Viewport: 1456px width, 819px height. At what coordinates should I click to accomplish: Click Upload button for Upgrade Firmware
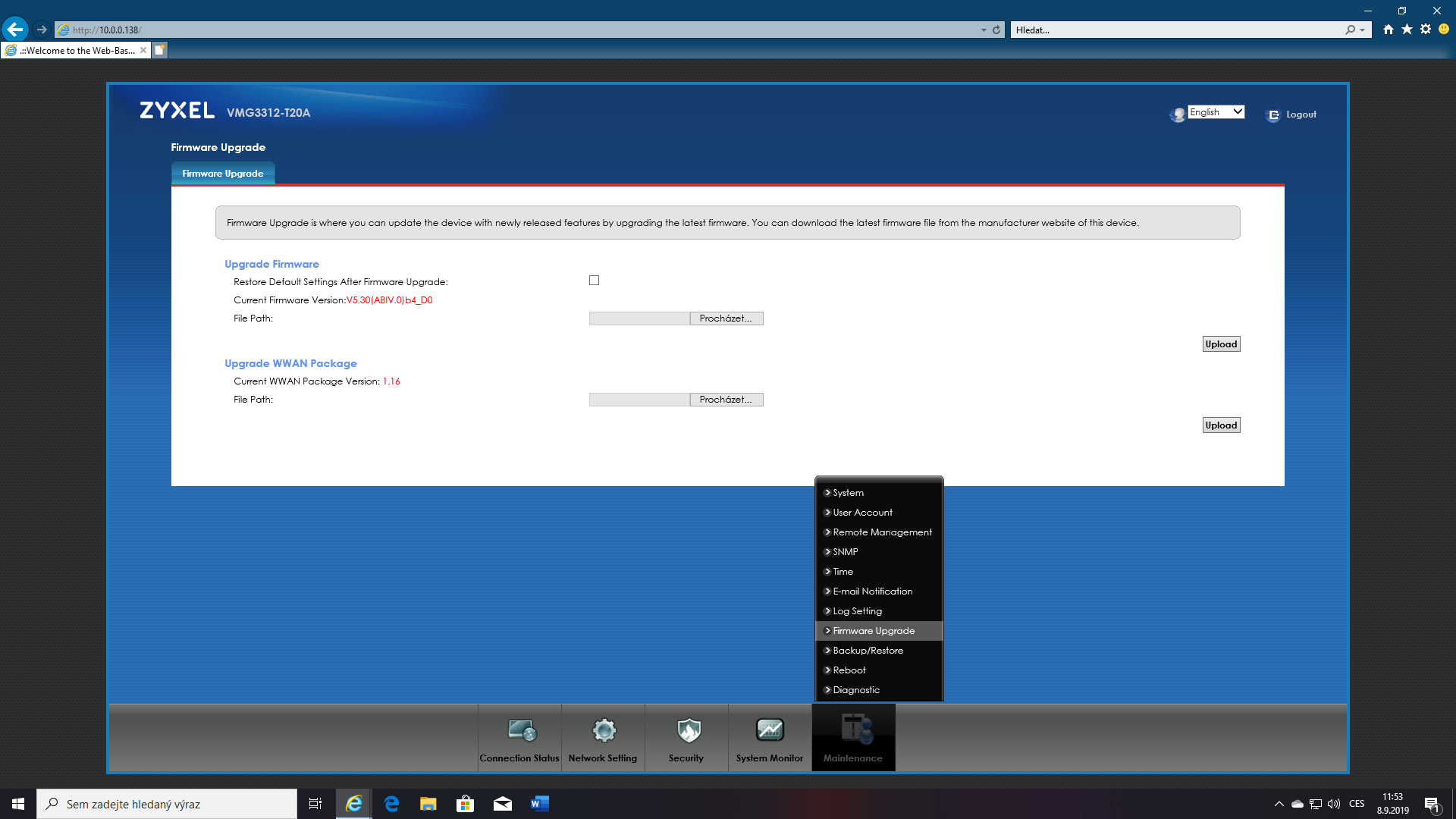[1221, 344]
